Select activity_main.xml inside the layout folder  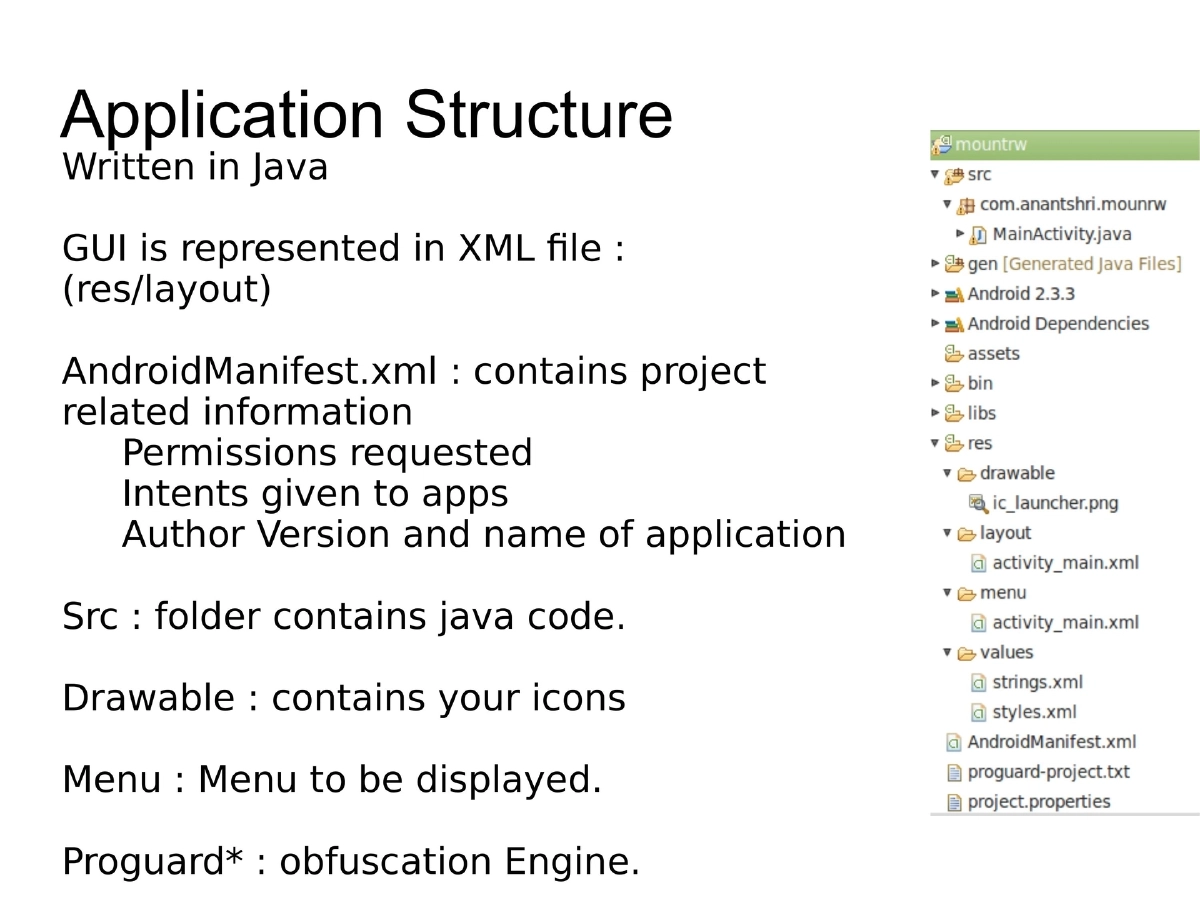(1065, 562)
